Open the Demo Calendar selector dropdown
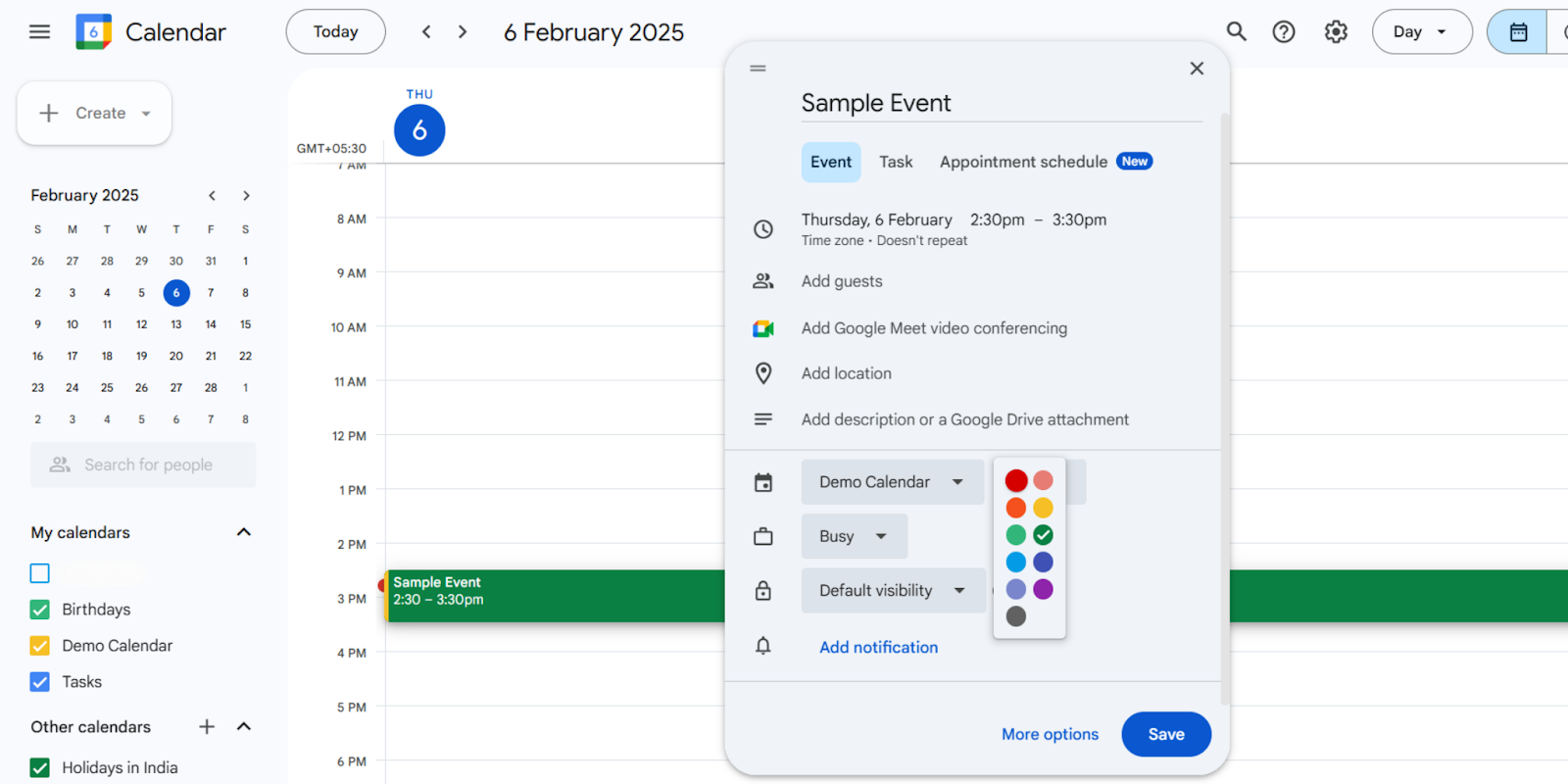The image size is (1568, 784). (x=892, y=482)
